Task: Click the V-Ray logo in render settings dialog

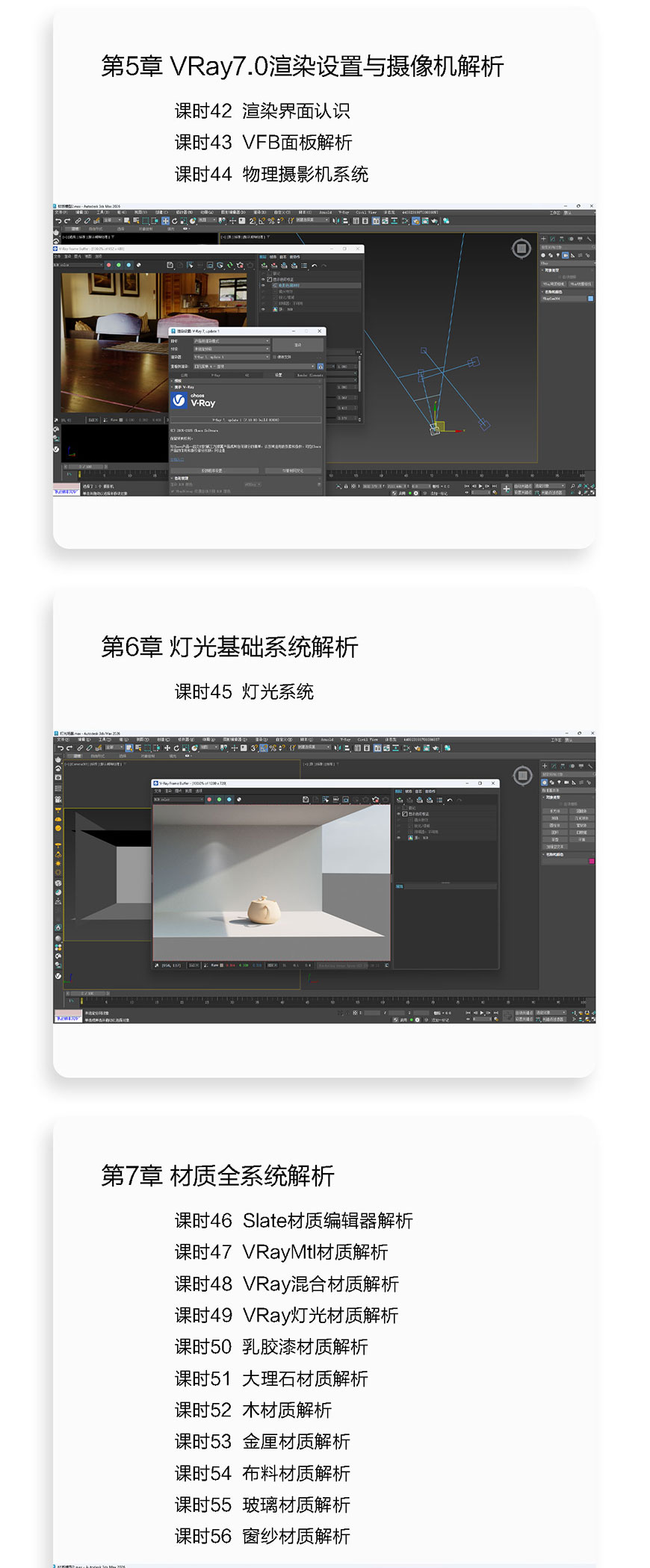Action: click(179, 401)
